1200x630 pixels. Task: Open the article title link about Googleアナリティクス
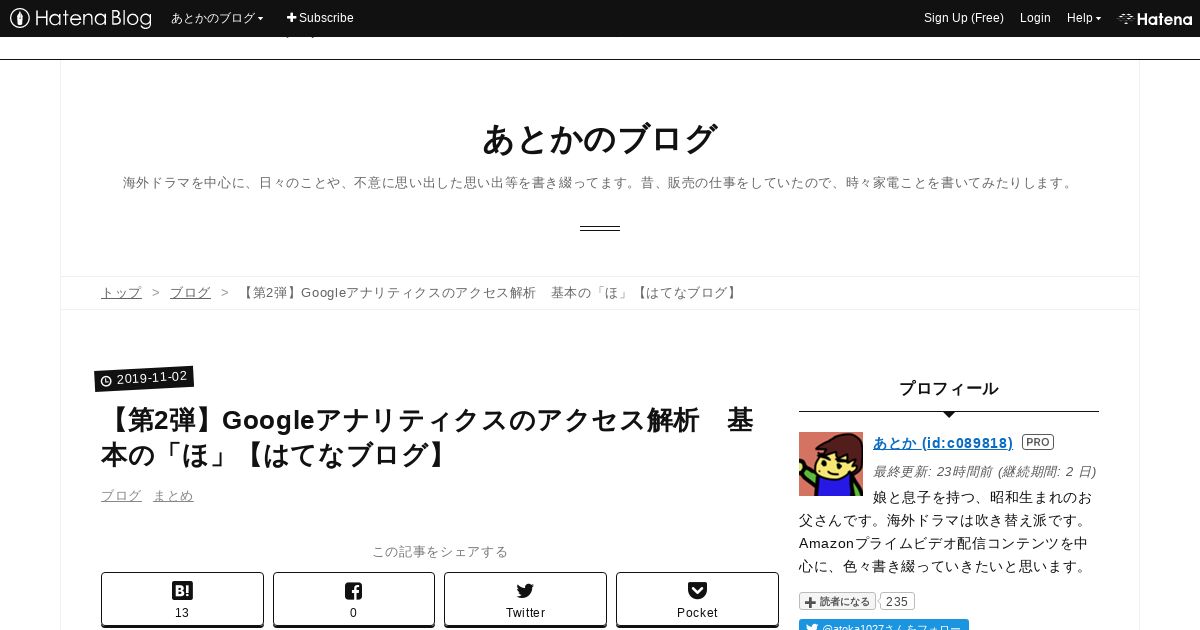tap(428, 437)
